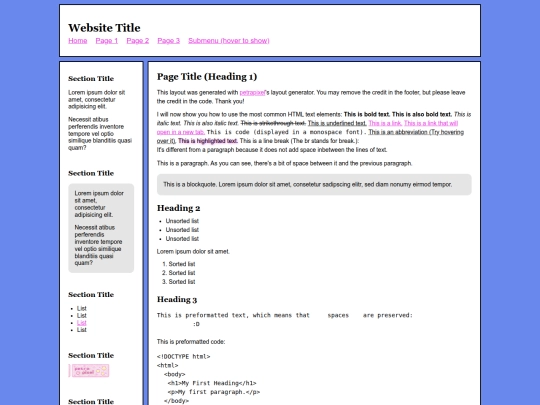Click the first List item in sidebar
Image resolution: width=540 pixels, height=405 pixels.
pyautogui.click(x=82, y=309)
